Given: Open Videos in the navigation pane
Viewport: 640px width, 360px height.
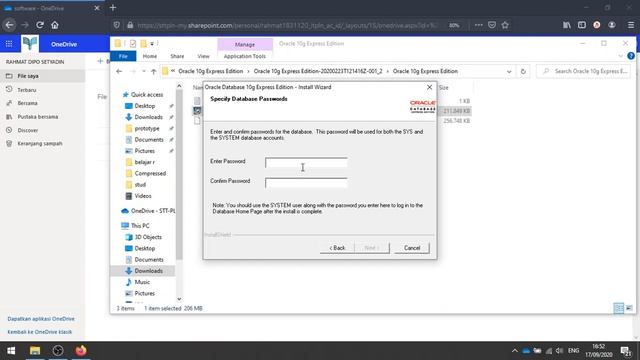Looking at the screenshot, I should [143, 196].
